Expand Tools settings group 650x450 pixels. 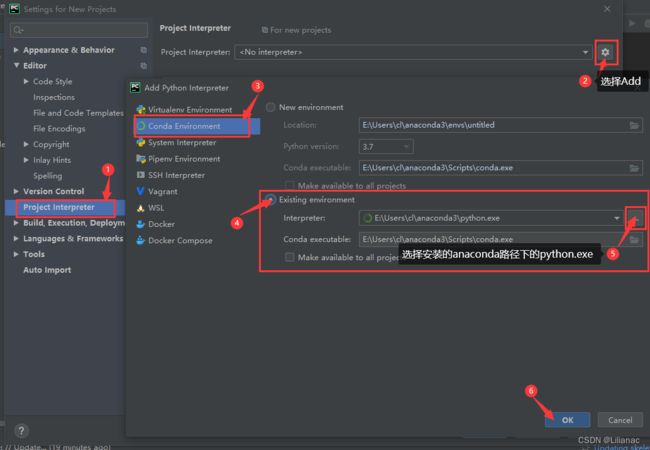[x=16, y=254]
